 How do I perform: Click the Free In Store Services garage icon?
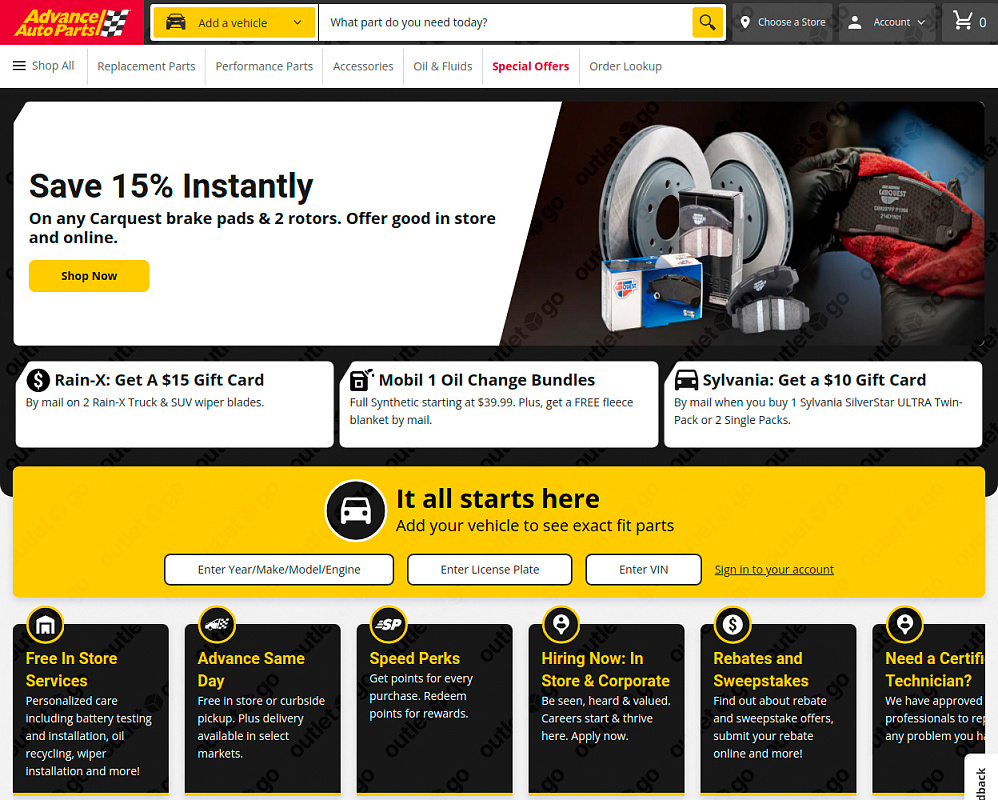point(45,625)
